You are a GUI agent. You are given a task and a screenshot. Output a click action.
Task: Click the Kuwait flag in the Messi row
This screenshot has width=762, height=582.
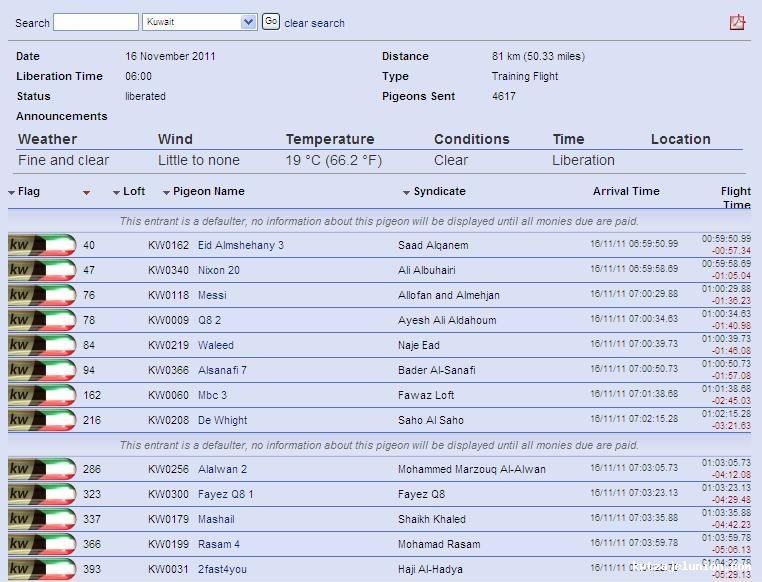coord(42,295)
